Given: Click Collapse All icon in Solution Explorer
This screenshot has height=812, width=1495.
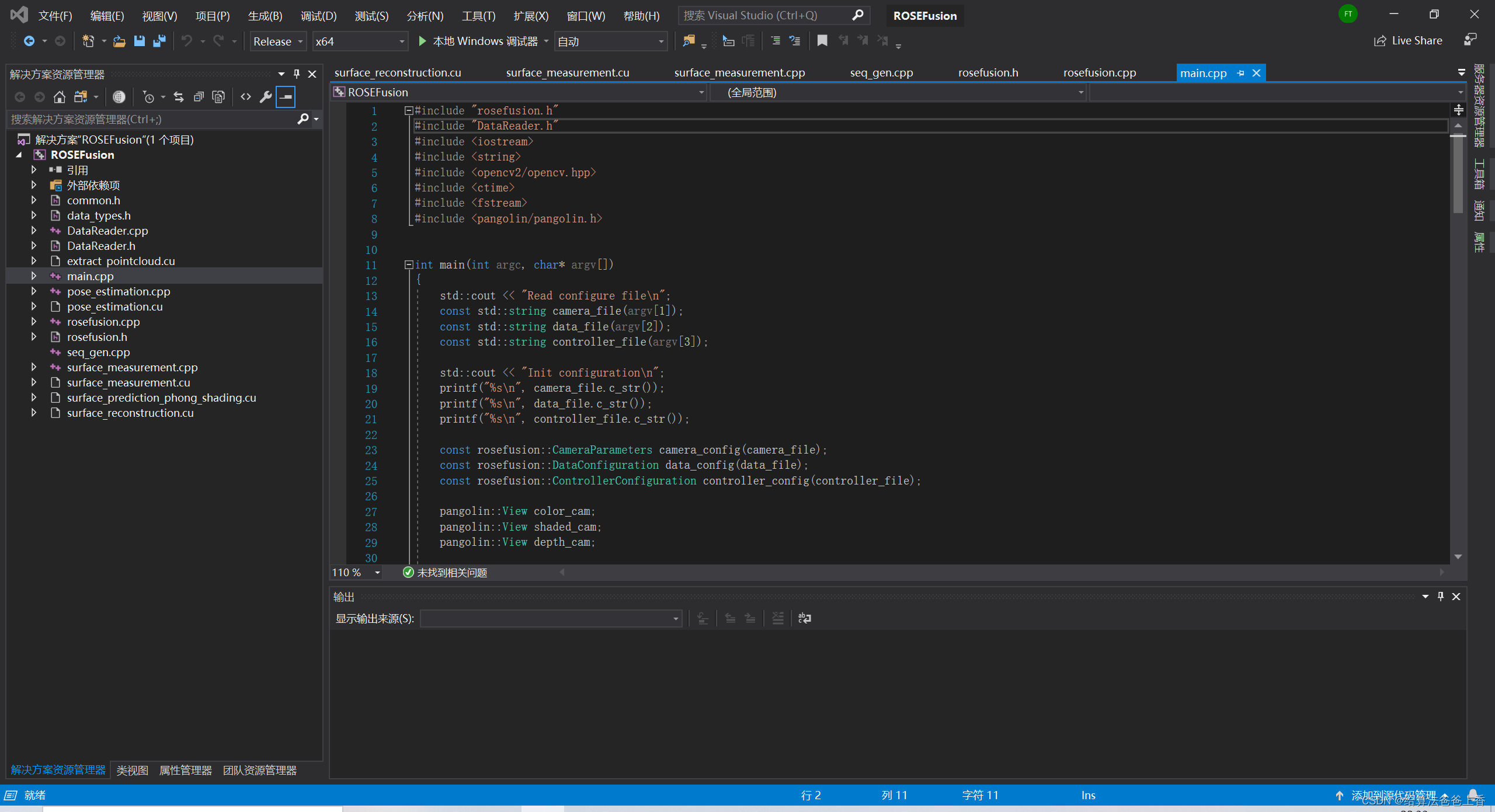Looking at the screenshot, I should point(199,97).
